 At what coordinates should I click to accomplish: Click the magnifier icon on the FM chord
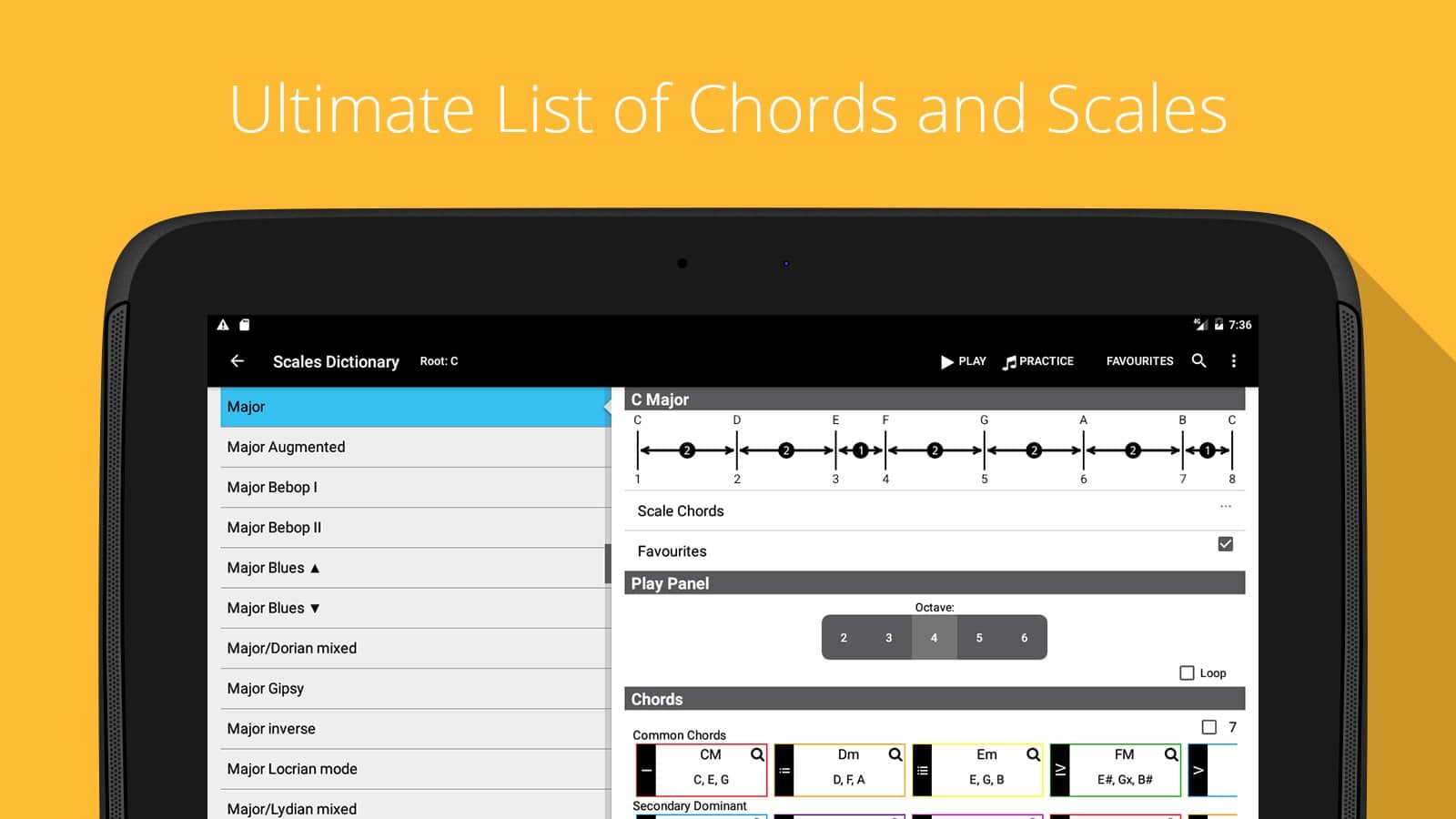[x=1171, y=754]
